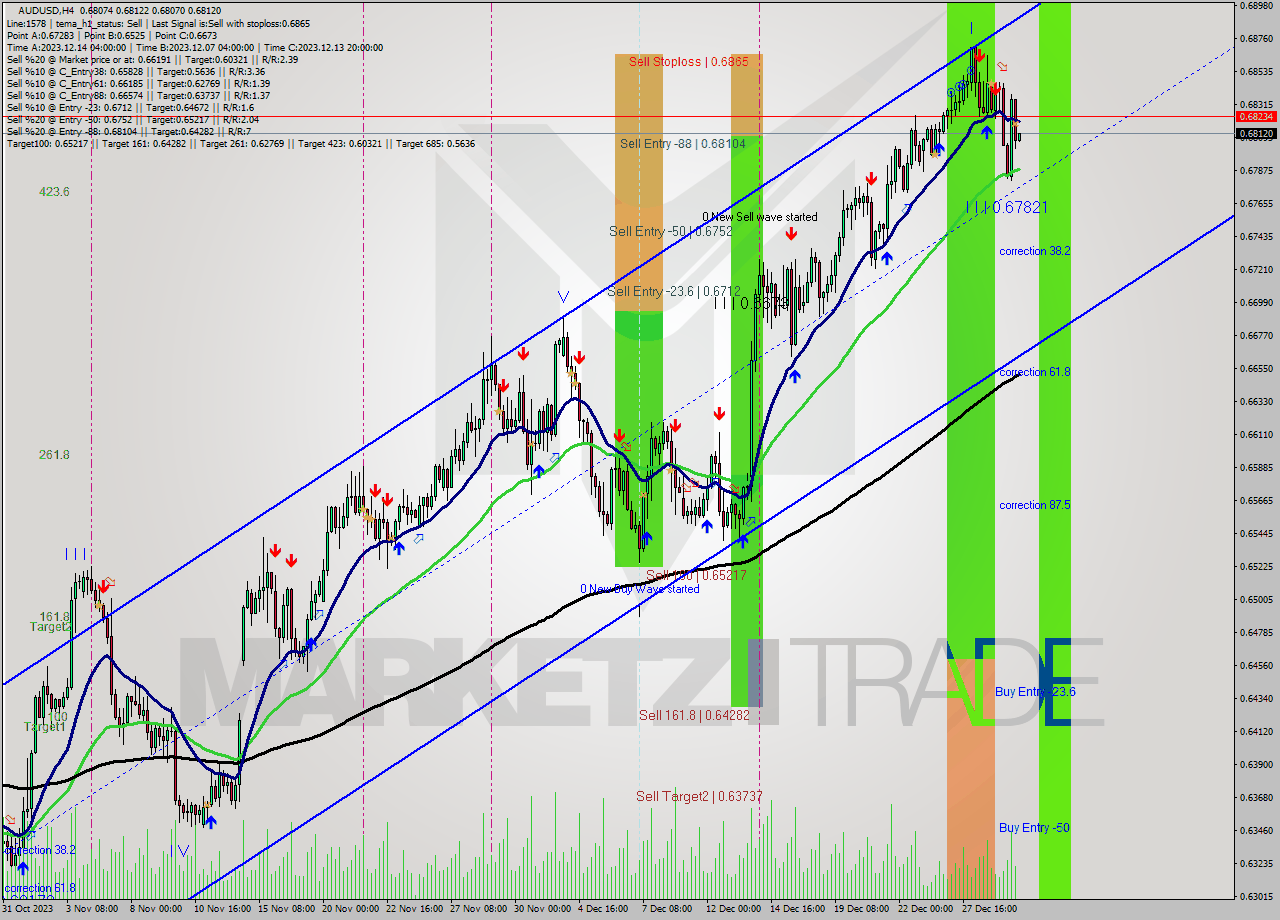Click 'Sell 100 | 0.65217' label
1280x920 pixels.
[696, 575]
